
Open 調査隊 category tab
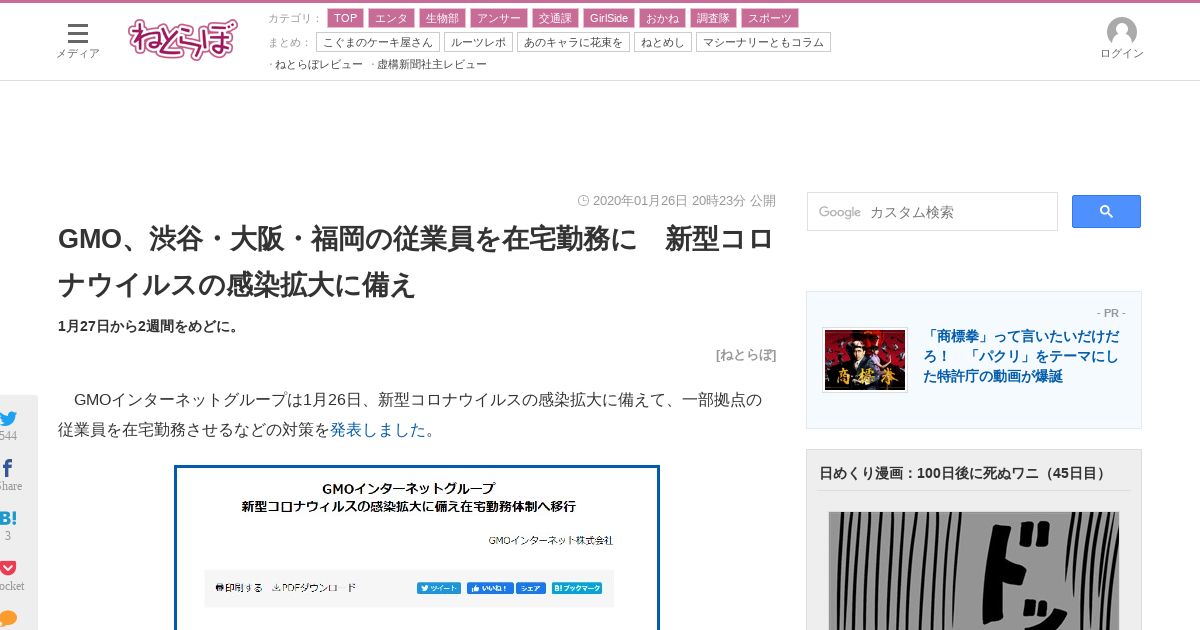click(714, 18)
